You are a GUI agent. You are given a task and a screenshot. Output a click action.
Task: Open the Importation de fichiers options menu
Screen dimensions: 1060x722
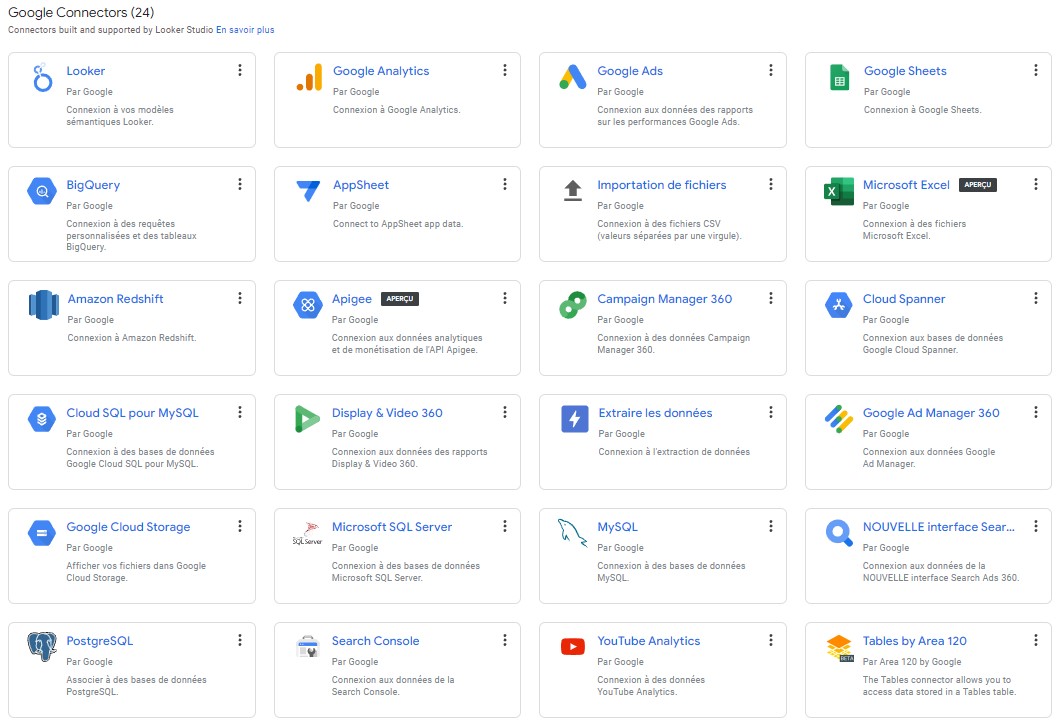pyautogui.click(x=771, y=185)
